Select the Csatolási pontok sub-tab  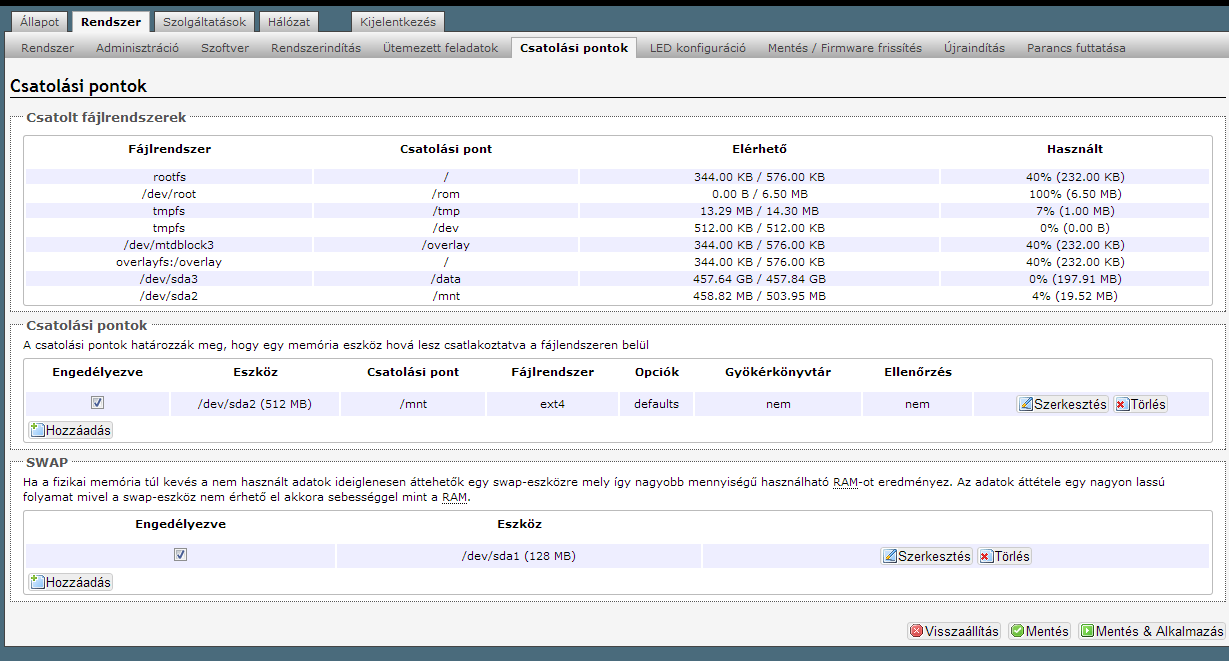point(574,48)
